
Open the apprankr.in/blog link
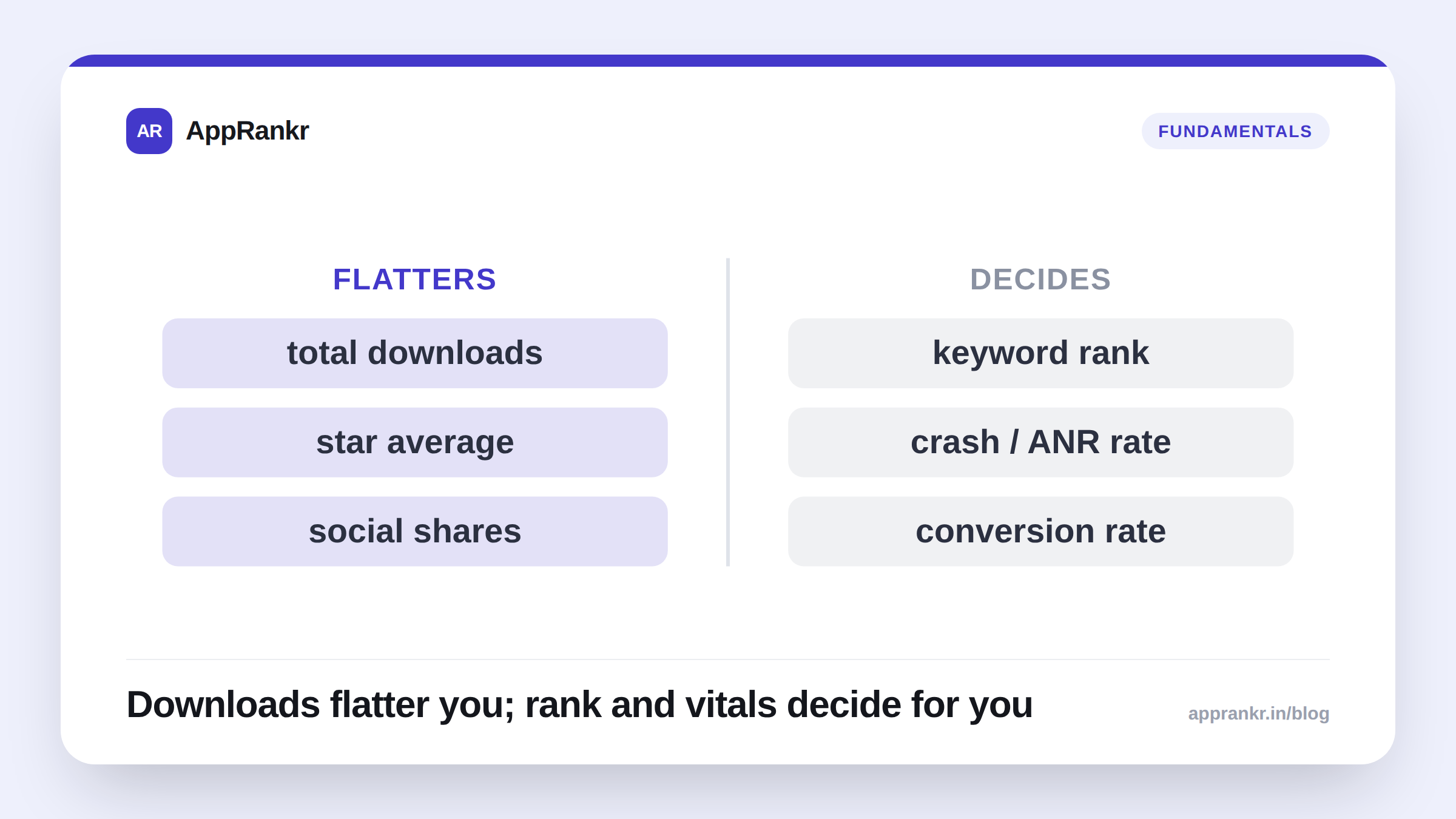click(x=1258, y=713)
